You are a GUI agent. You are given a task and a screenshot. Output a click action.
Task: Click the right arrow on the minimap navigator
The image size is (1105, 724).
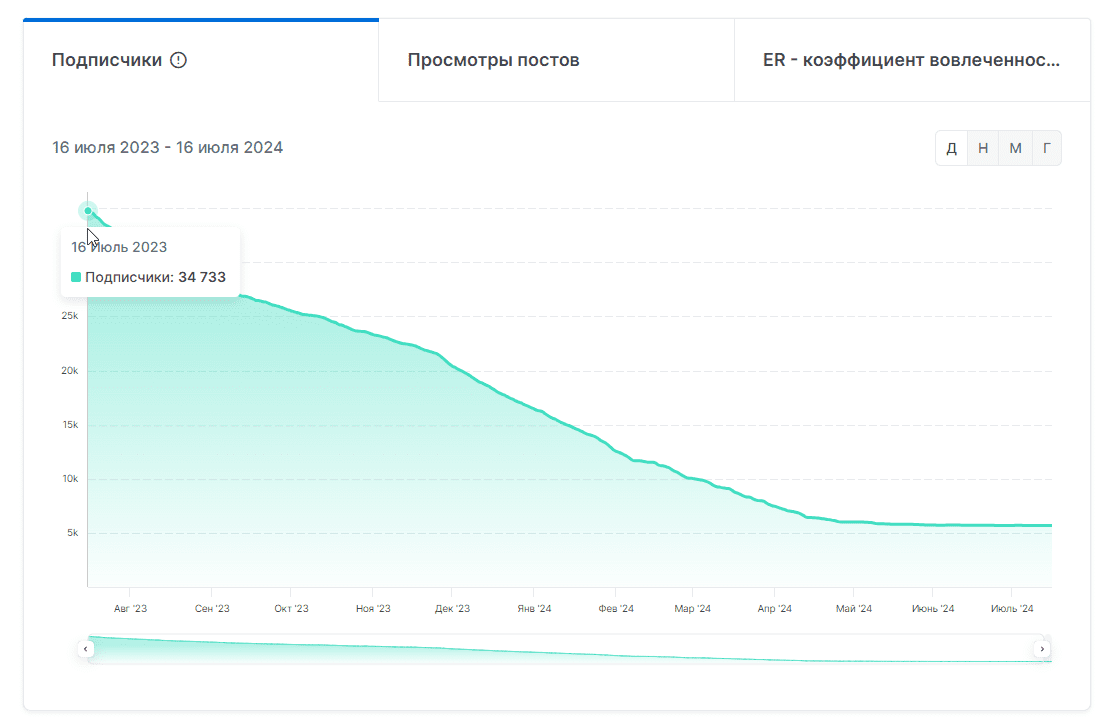tap(1041, 648)
